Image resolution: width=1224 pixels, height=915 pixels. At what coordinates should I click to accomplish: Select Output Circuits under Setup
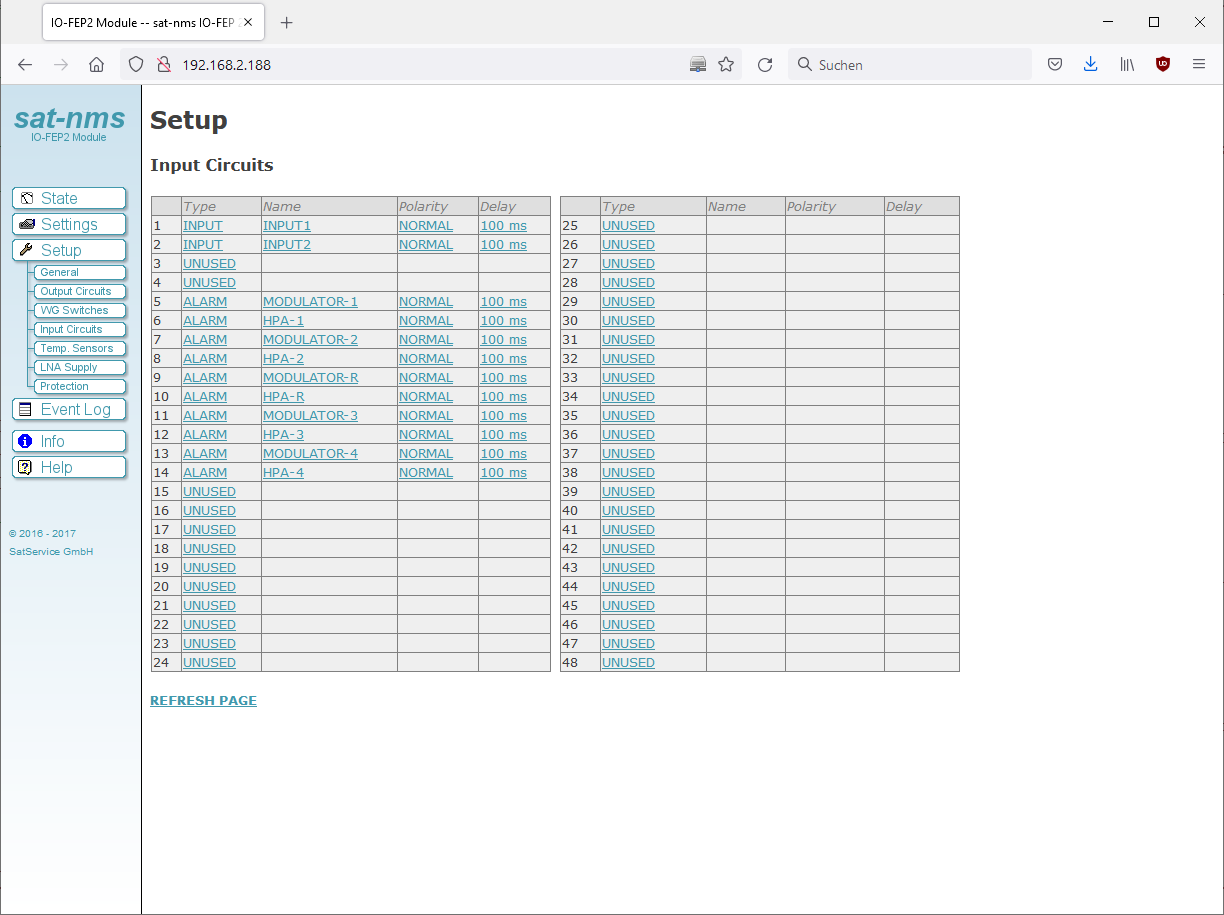pyautogui.click(x=76, y=291)
